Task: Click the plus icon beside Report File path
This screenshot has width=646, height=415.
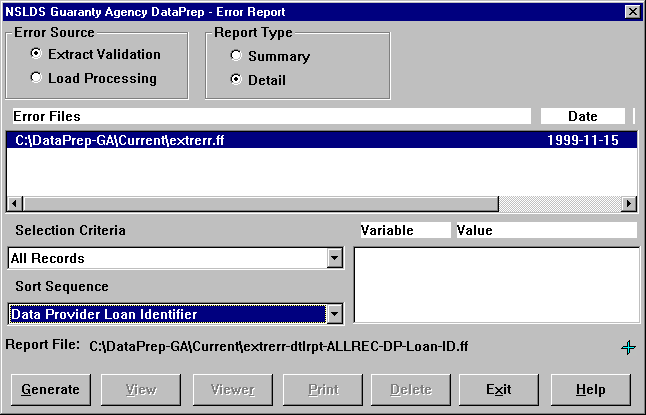Action: pyautogui.click(x=627, y=348)
